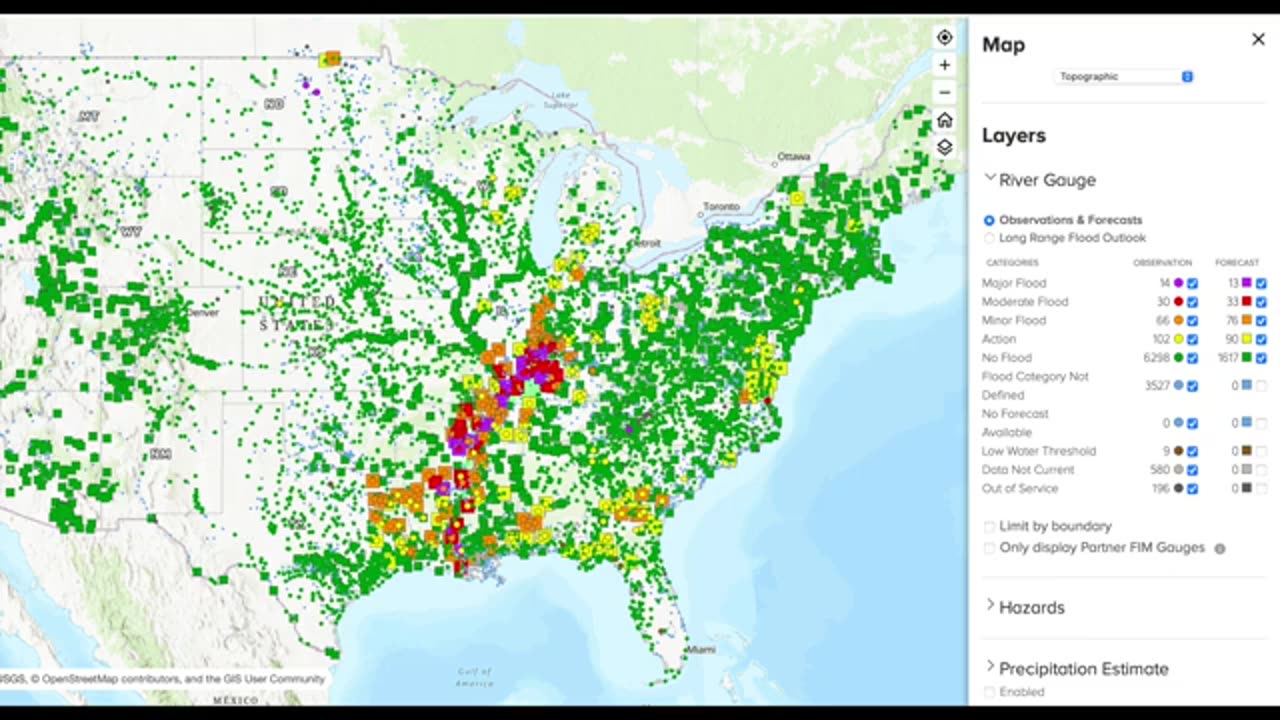Expand the Precipitation Estimate section
Screen dimensions: 1280x720
[1076, 668]
